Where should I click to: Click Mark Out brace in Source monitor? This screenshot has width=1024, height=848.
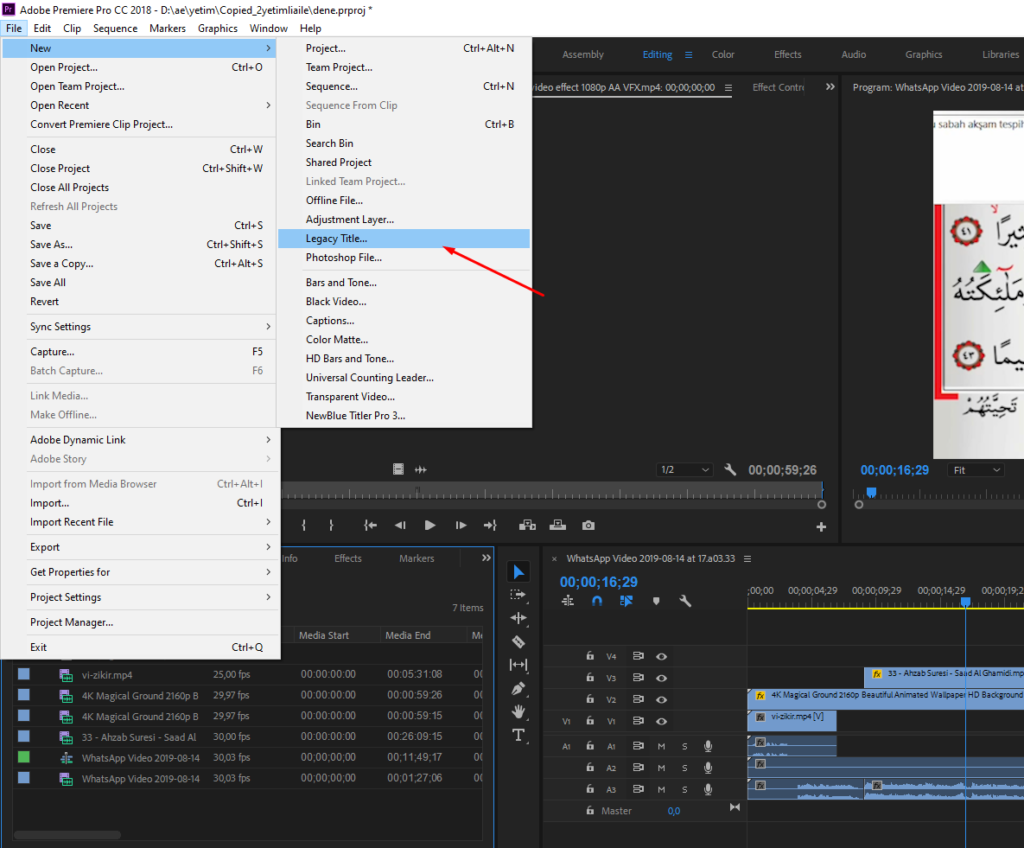[x=331, y=525]
